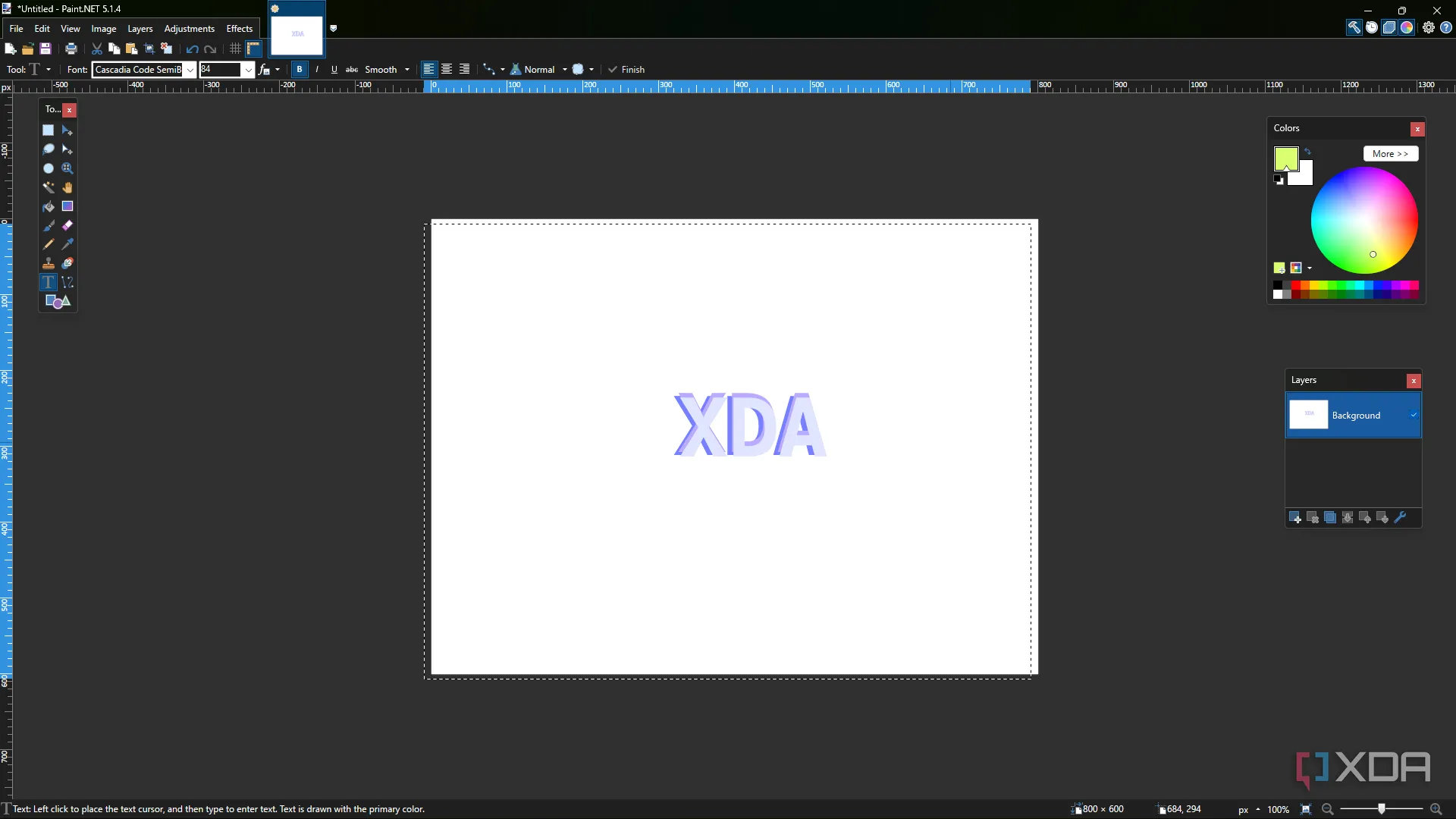Click the Save floppy disk icon
This screenshot has width=1456, height=819.
click(x=45, y=49)
